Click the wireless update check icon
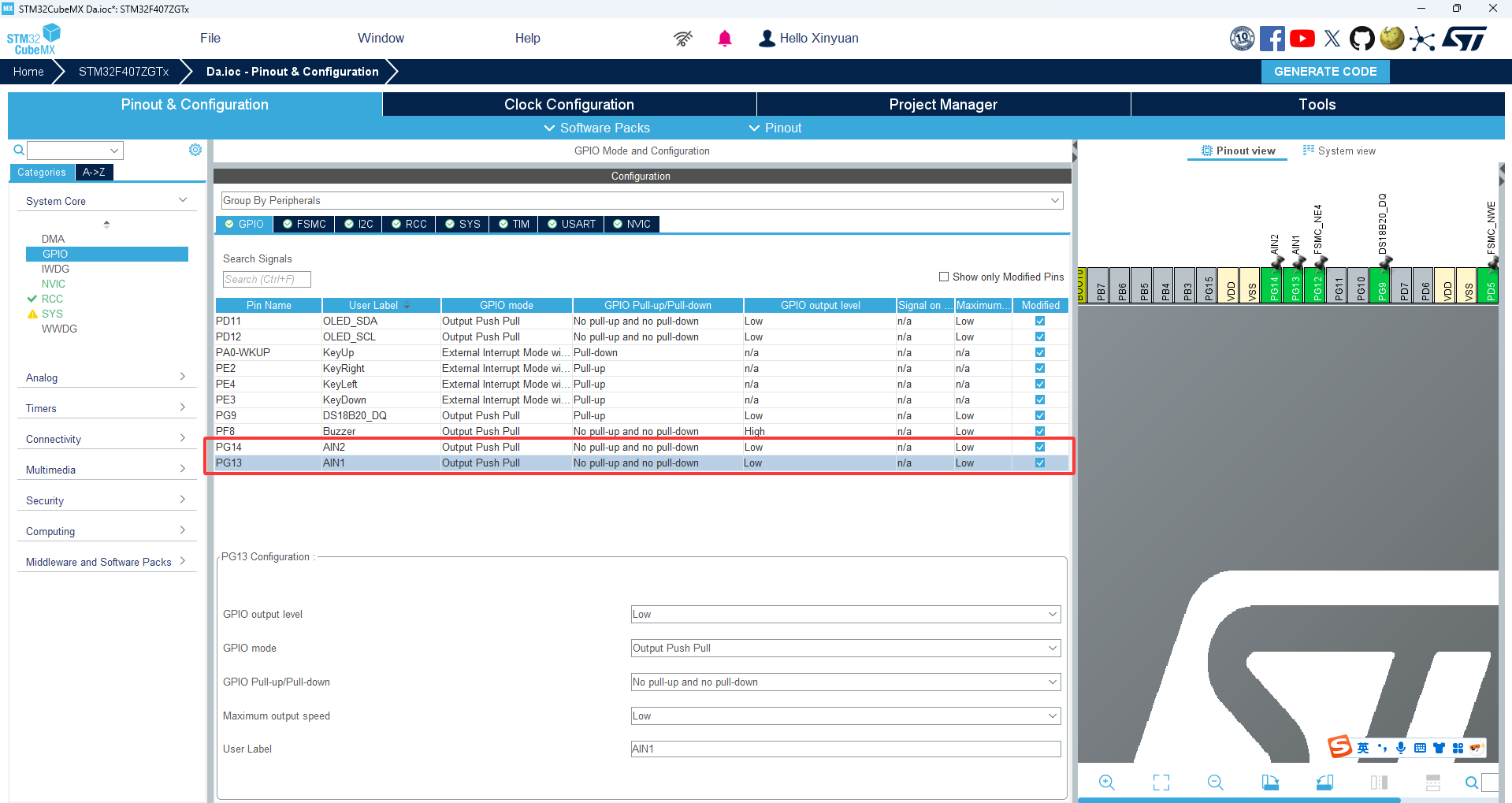 pos(683,39)
